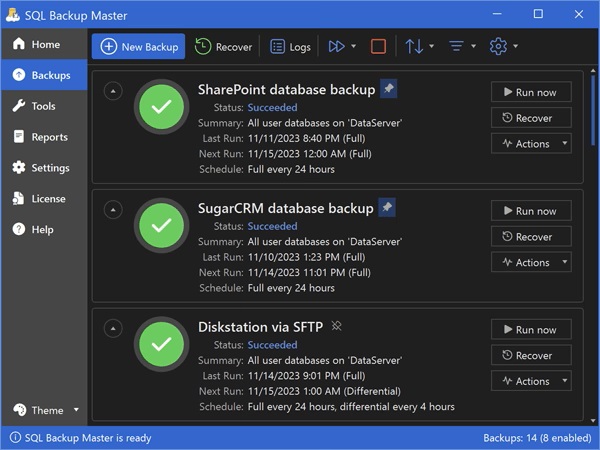This screenshot has height=450, width=600.
Task: Open the Logs viewer
Action: pos(290,47)
